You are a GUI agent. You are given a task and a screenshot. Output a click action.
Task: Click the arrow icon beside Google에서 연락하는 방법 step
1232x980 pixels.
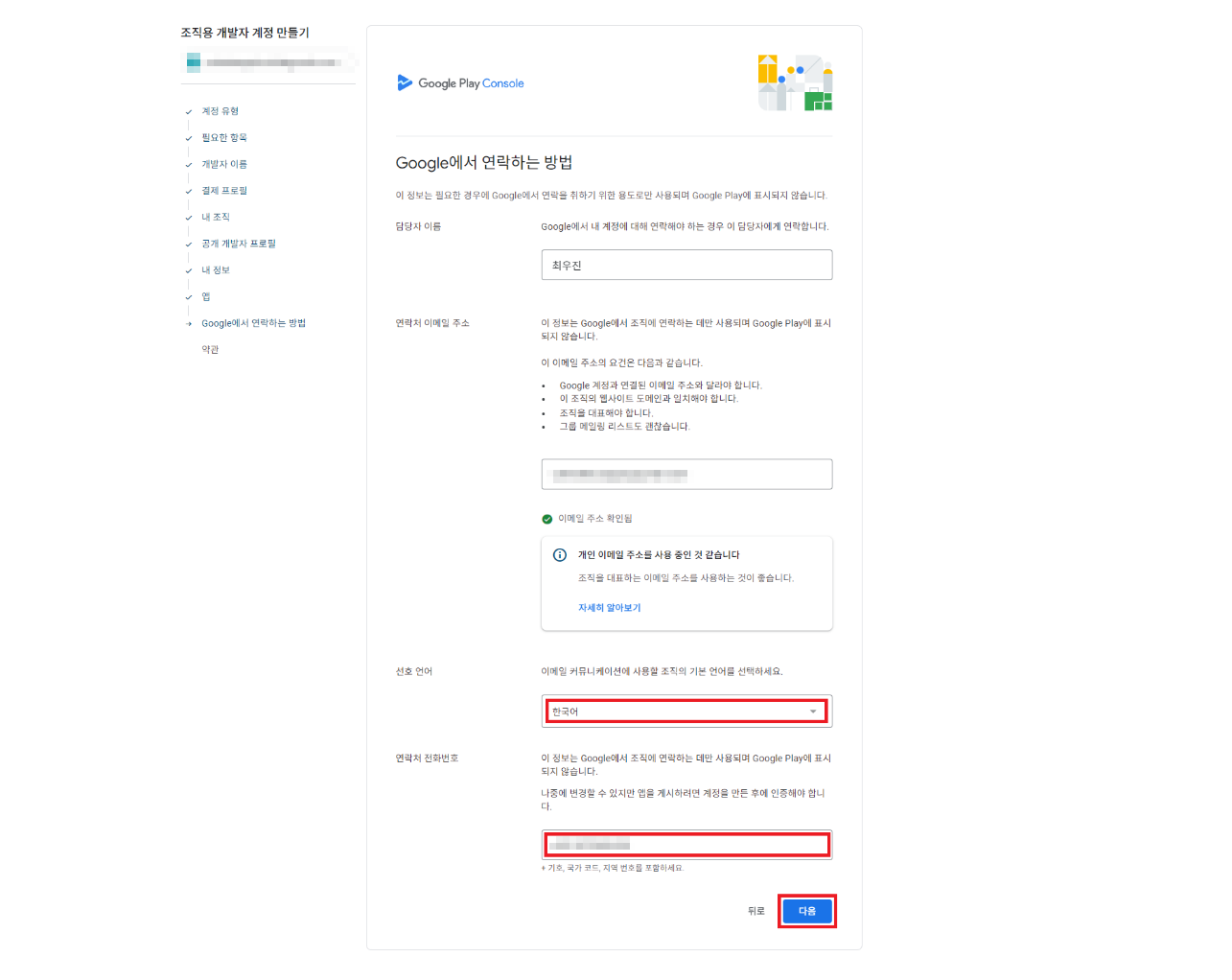(x=189, y=324)
